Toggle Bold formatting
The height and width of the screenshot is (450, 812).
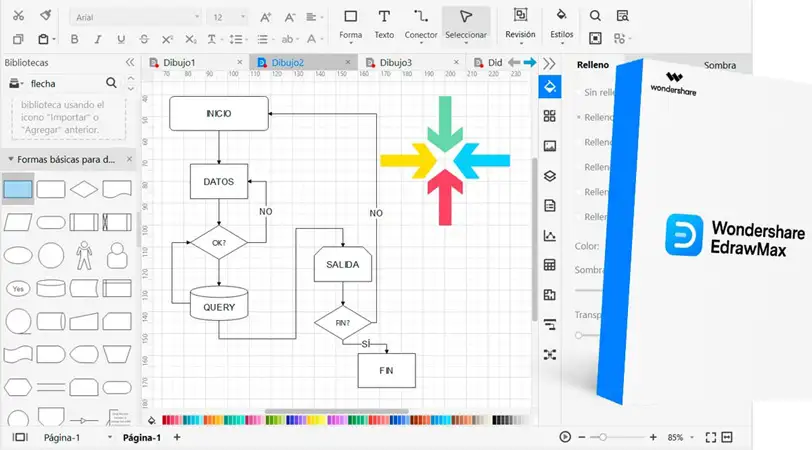(x=75, y=39)
